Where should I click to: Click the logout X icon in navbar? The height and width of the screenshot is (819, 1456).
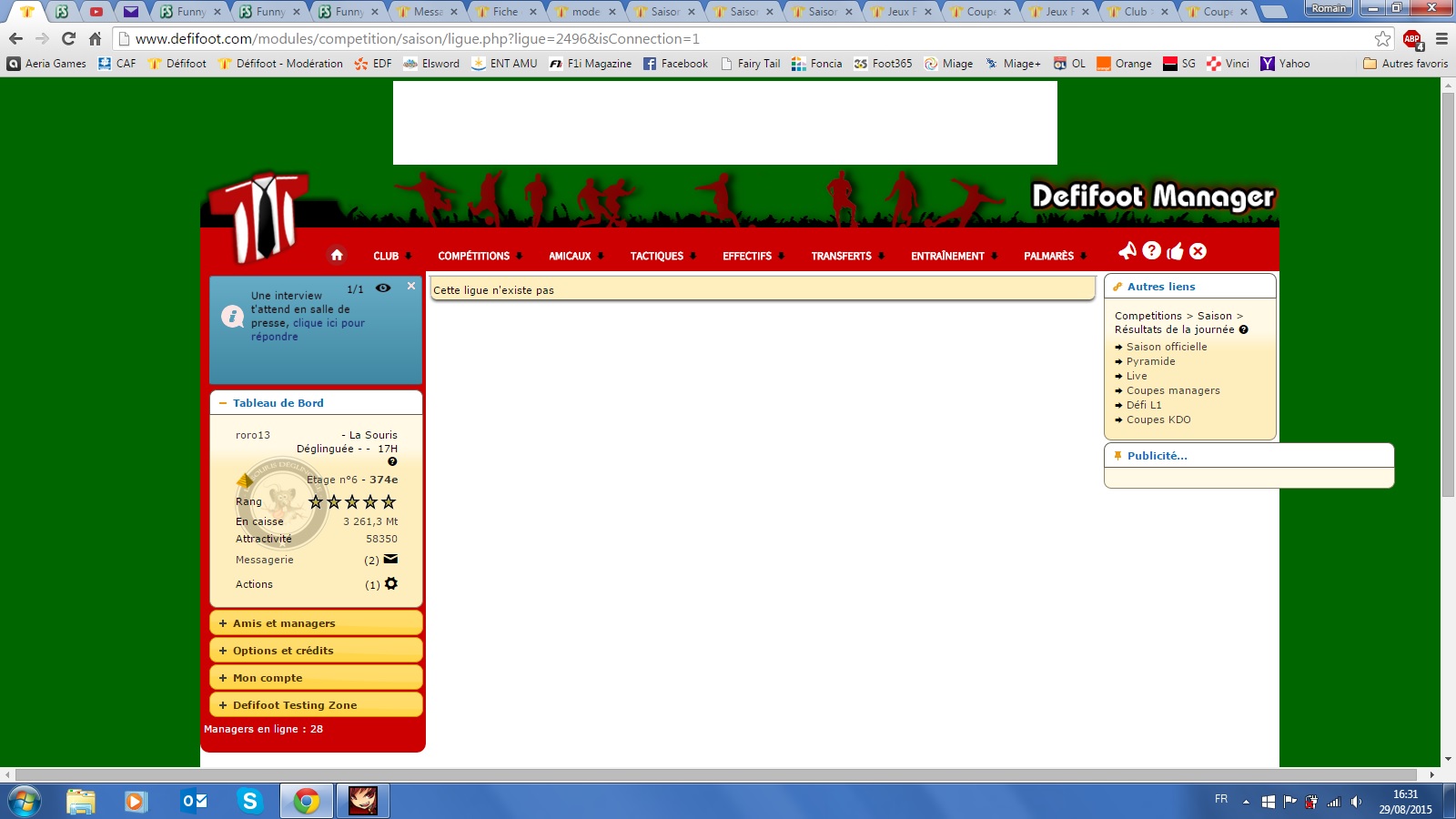[x=1198, y=251]
